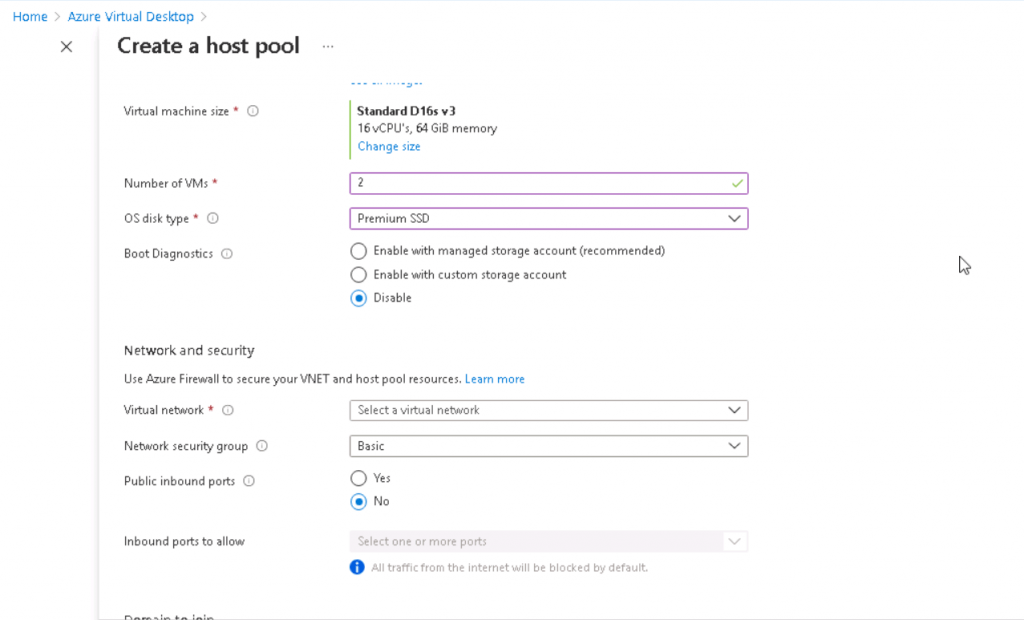The image size is (1024, 620).
Task: Open the ellipsis menu beside page title
Action: click(x=327, y=46)
